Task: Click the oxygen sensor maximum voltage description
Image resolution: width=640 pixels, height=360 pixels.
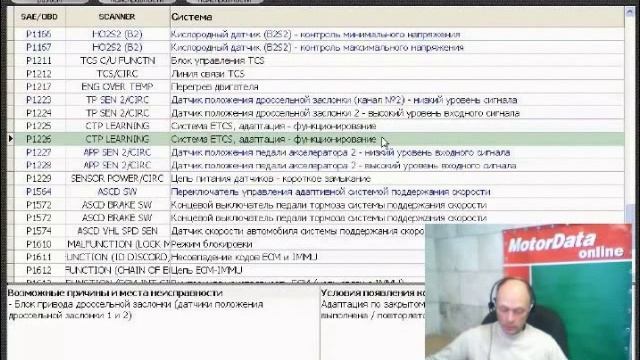Action: click(317, 48)
